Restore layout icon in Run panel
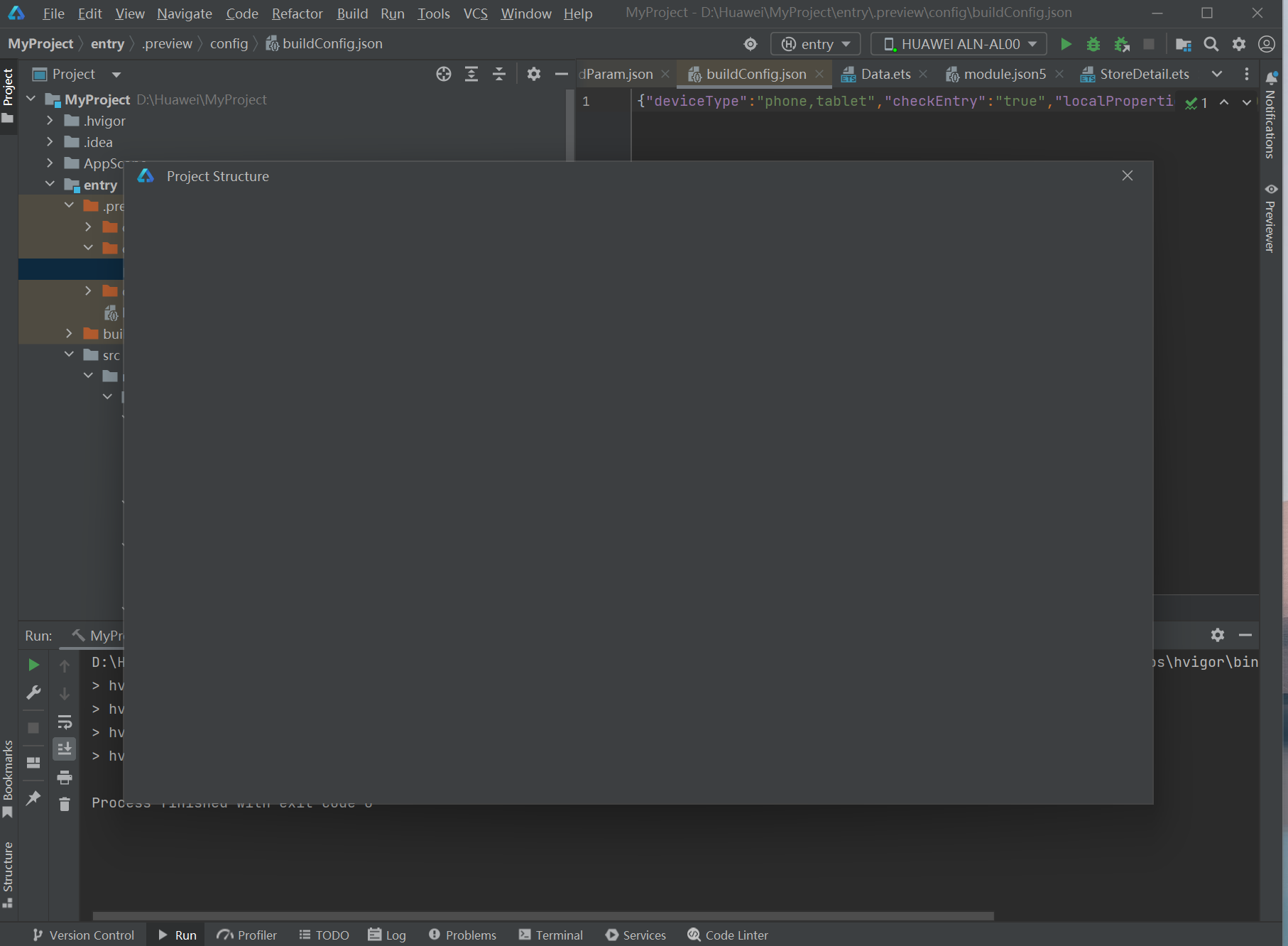The width and height of the screenshot is (1288, 946). pyautogui.click(x=33, y=763)
